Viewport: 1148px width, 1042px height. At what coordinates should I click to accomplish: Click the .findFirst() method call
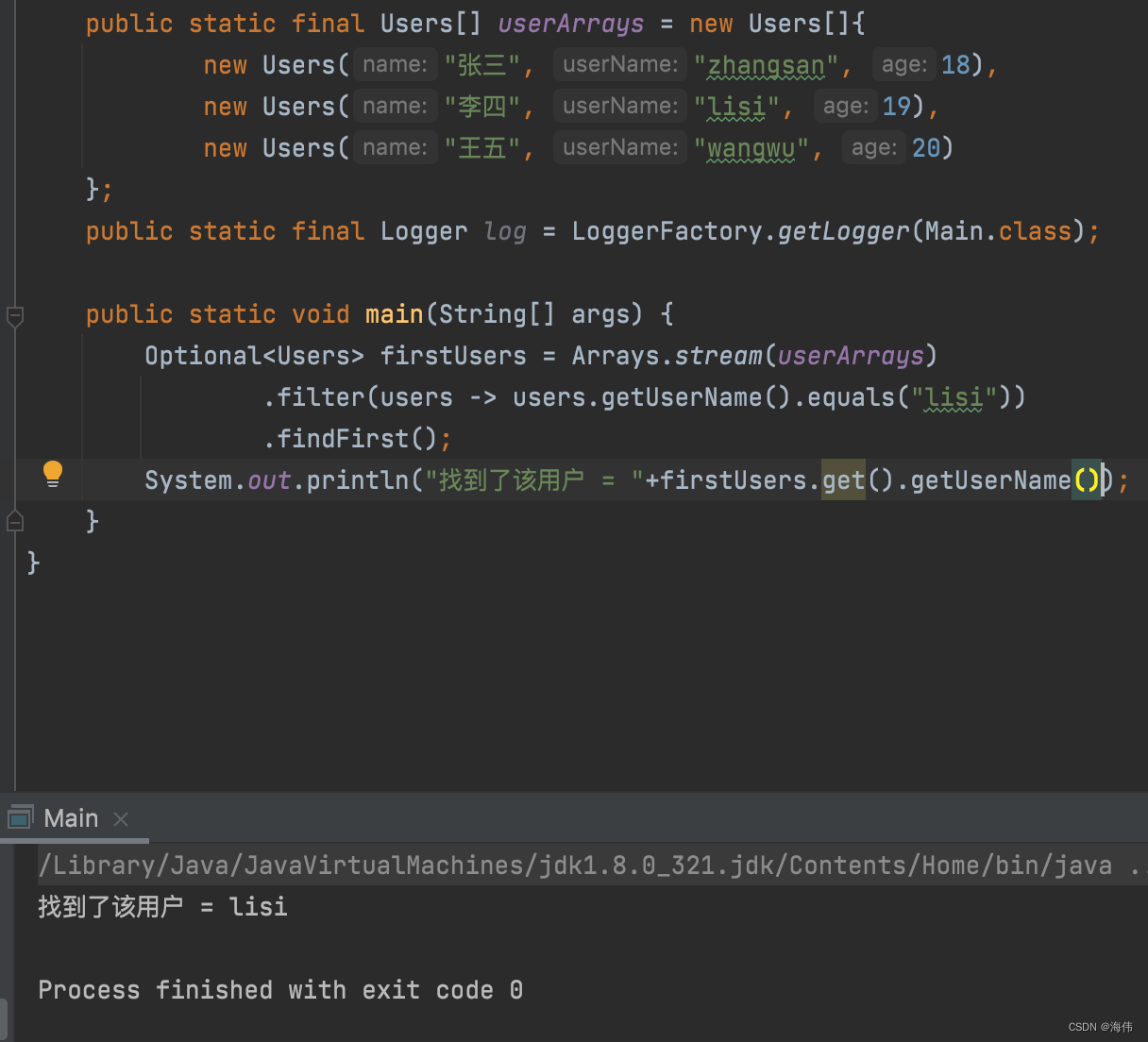pos(350,439)
